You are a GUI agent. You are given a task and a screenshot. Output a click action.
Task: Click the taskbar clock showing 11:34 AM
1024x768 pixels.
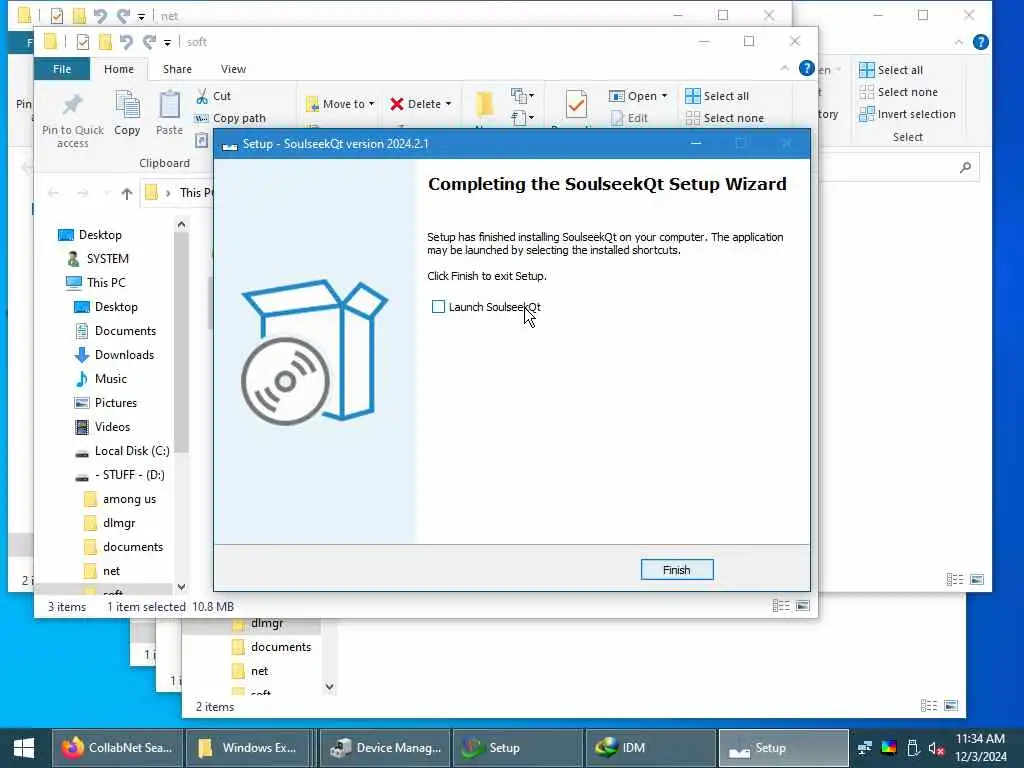[980, 748]
